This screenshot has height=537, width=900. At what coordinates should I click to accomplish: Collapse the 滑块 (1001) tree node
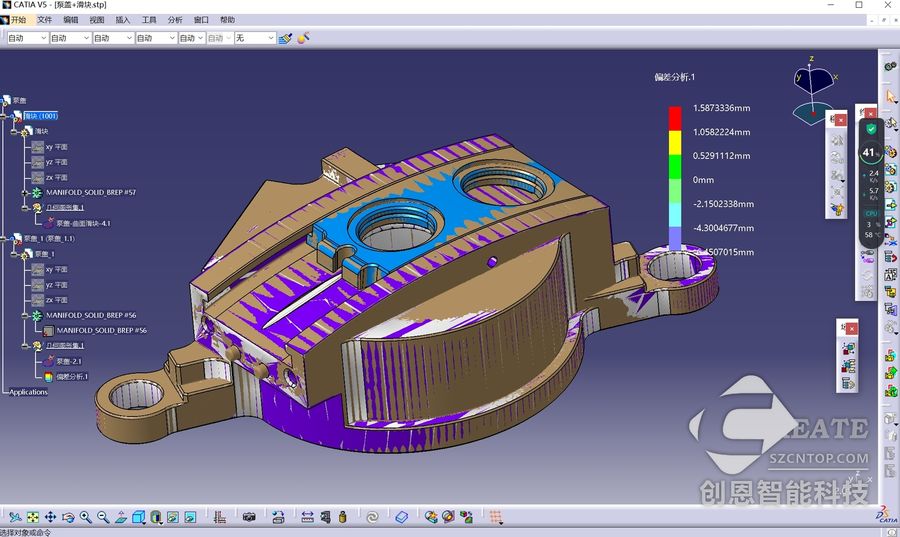click(4, 116)
